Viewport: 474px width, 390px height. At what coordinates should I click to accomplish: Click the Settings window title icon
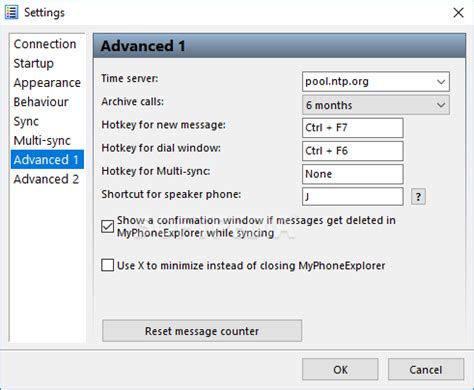(11, 12)
